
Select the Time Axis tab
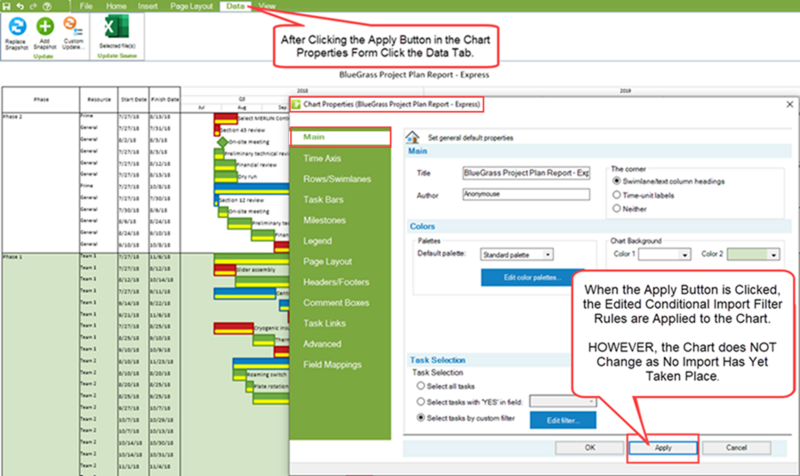coord(322,158)
